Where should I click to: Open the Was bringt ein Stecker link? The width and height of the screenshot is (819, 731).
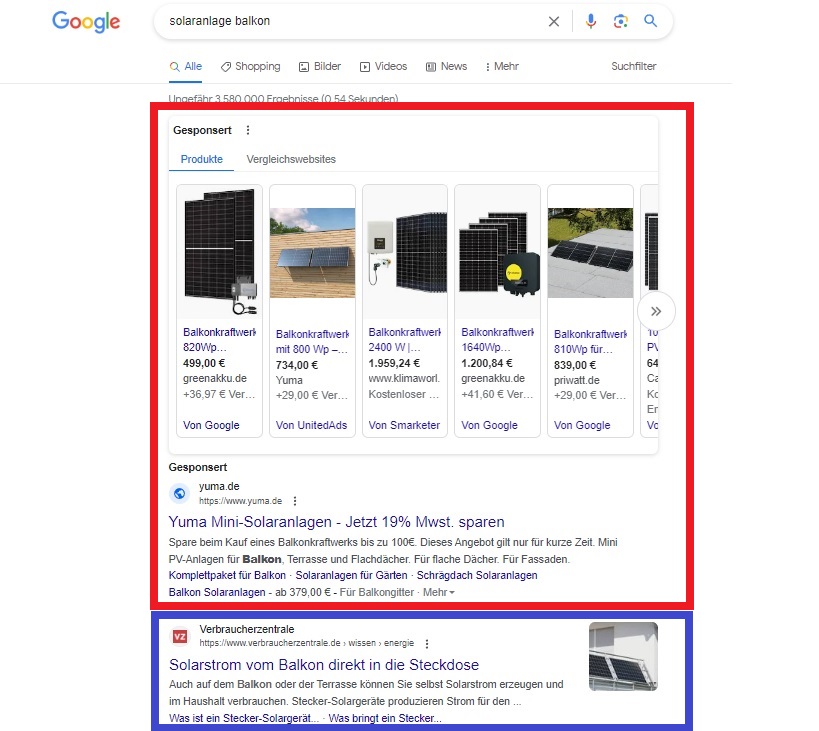pos(385,718)
